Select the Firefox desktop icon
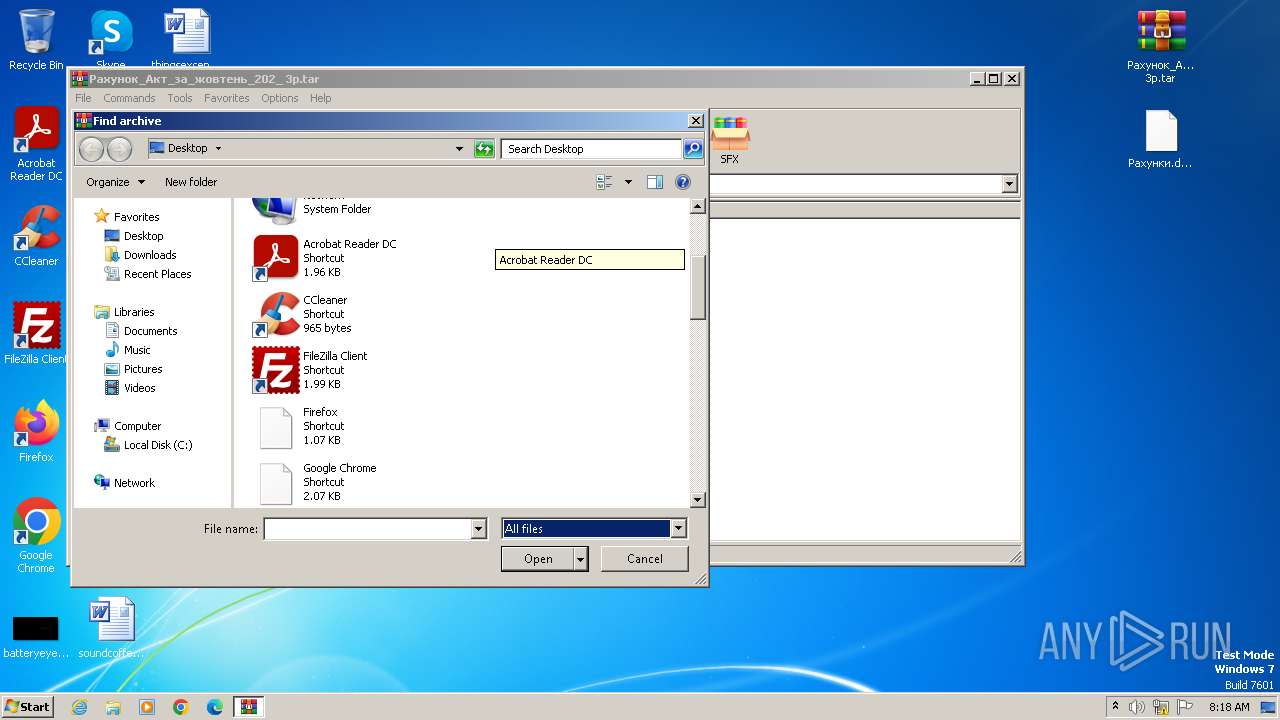Screen dimensions: 1280x720 pyautogui.click(x=36, y=432)
